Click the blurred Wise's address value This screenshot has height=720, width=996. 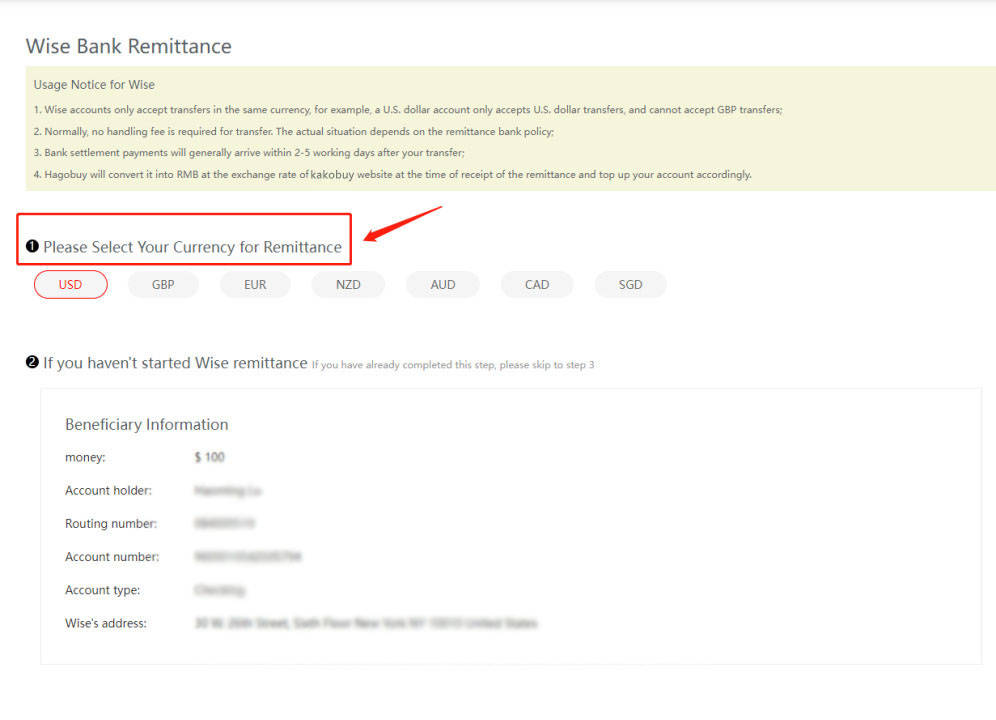[366, 623]
